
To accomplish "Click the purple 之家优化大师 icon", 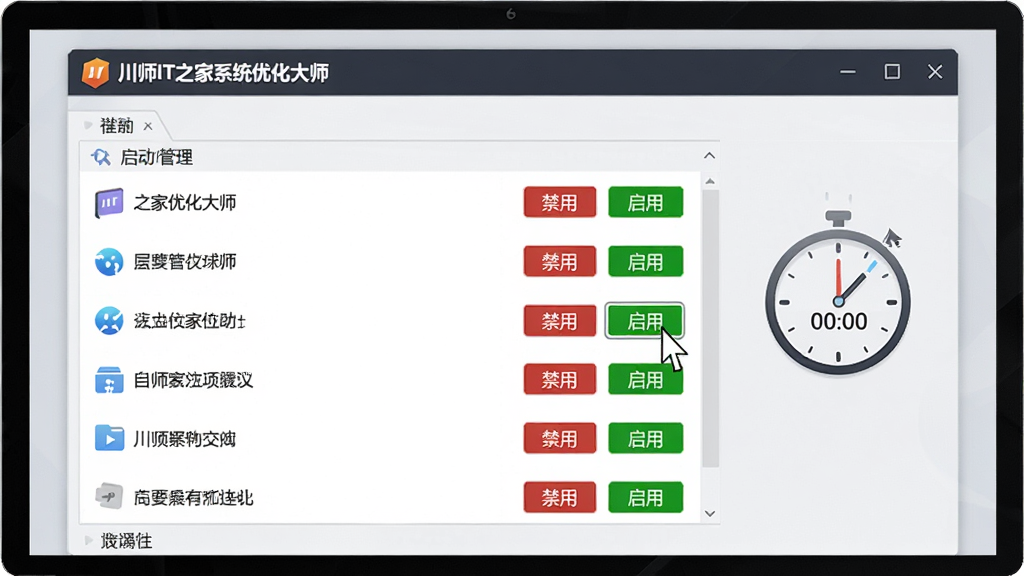I will click(x=108, y=202).
